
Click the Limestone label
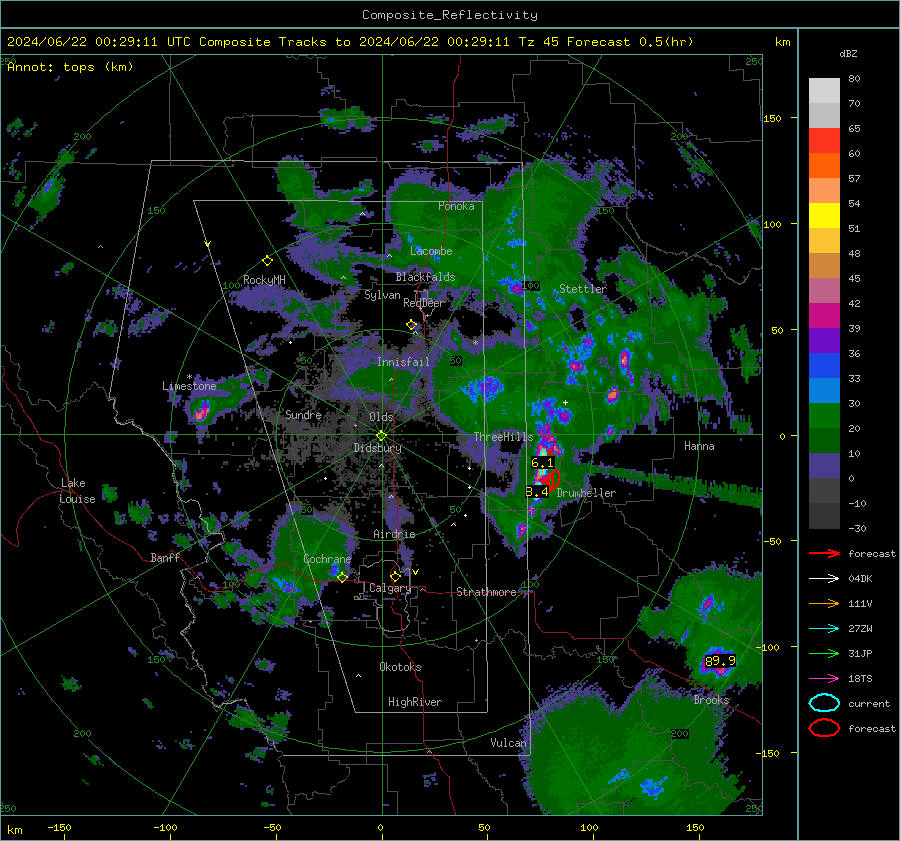point(189,386)
